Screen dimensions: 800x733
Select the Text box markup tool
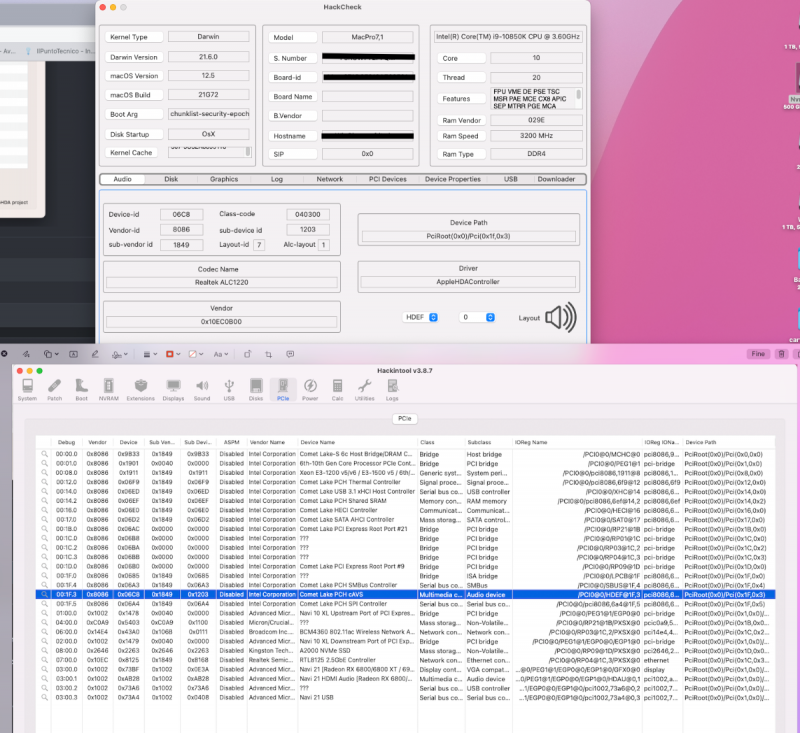click(73, 354)
